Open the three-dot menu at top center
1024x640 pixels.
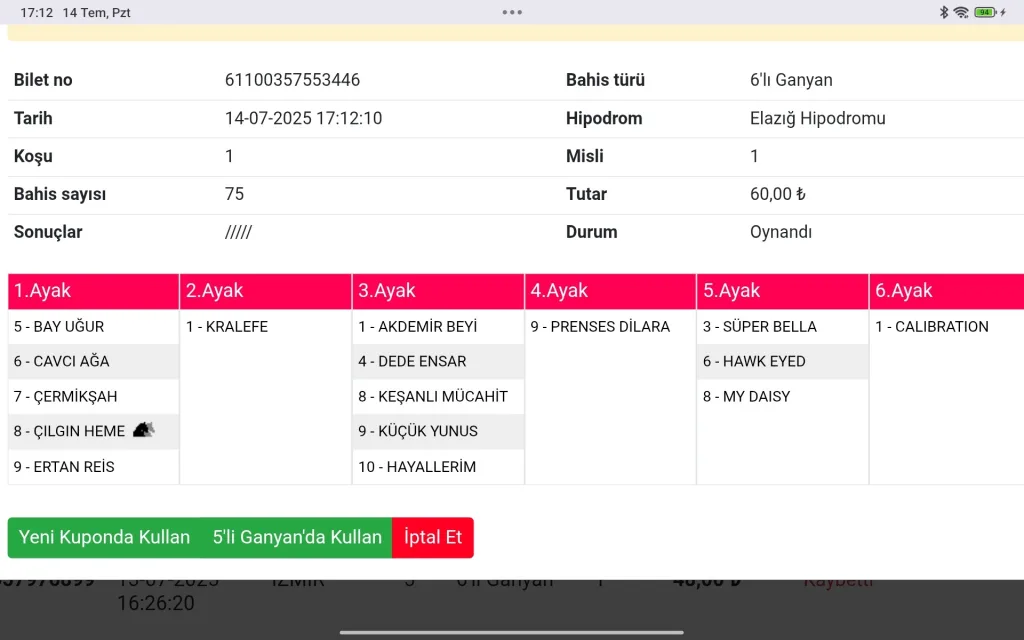click(512, 12)
